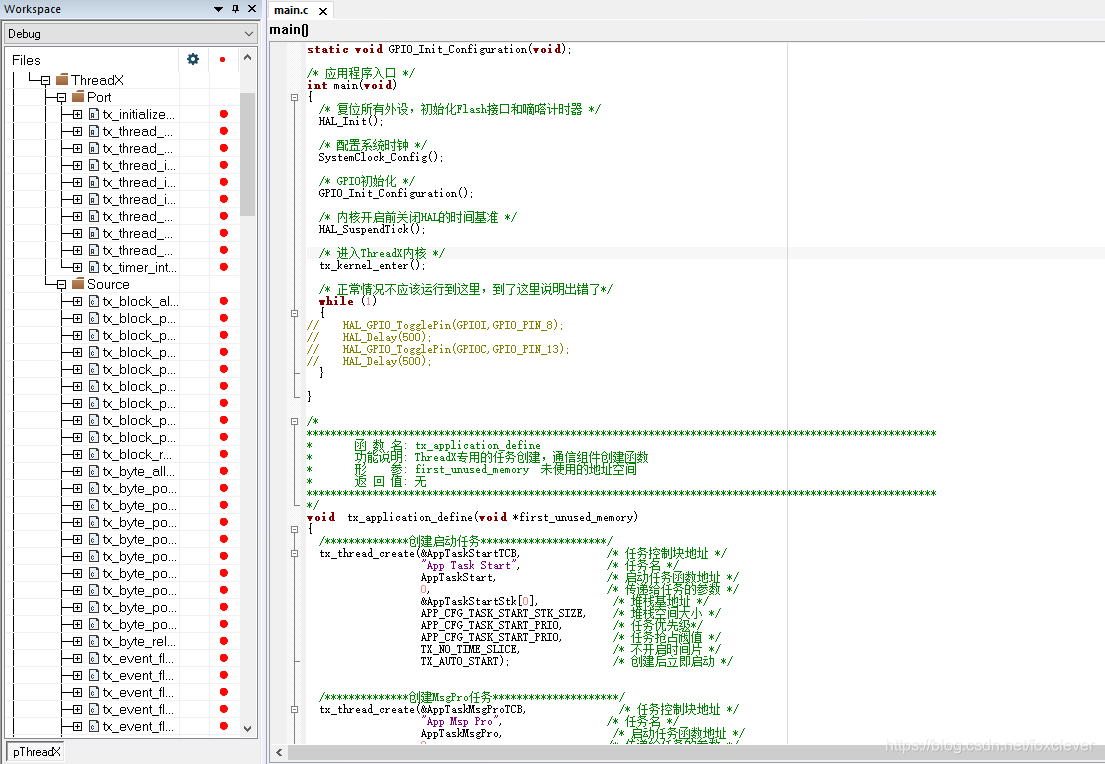This screenshot has height=764, width=1105.
Task: Click the APP_CFG_TASK_START_STK_SIZE argument
Action: [503, 613]
